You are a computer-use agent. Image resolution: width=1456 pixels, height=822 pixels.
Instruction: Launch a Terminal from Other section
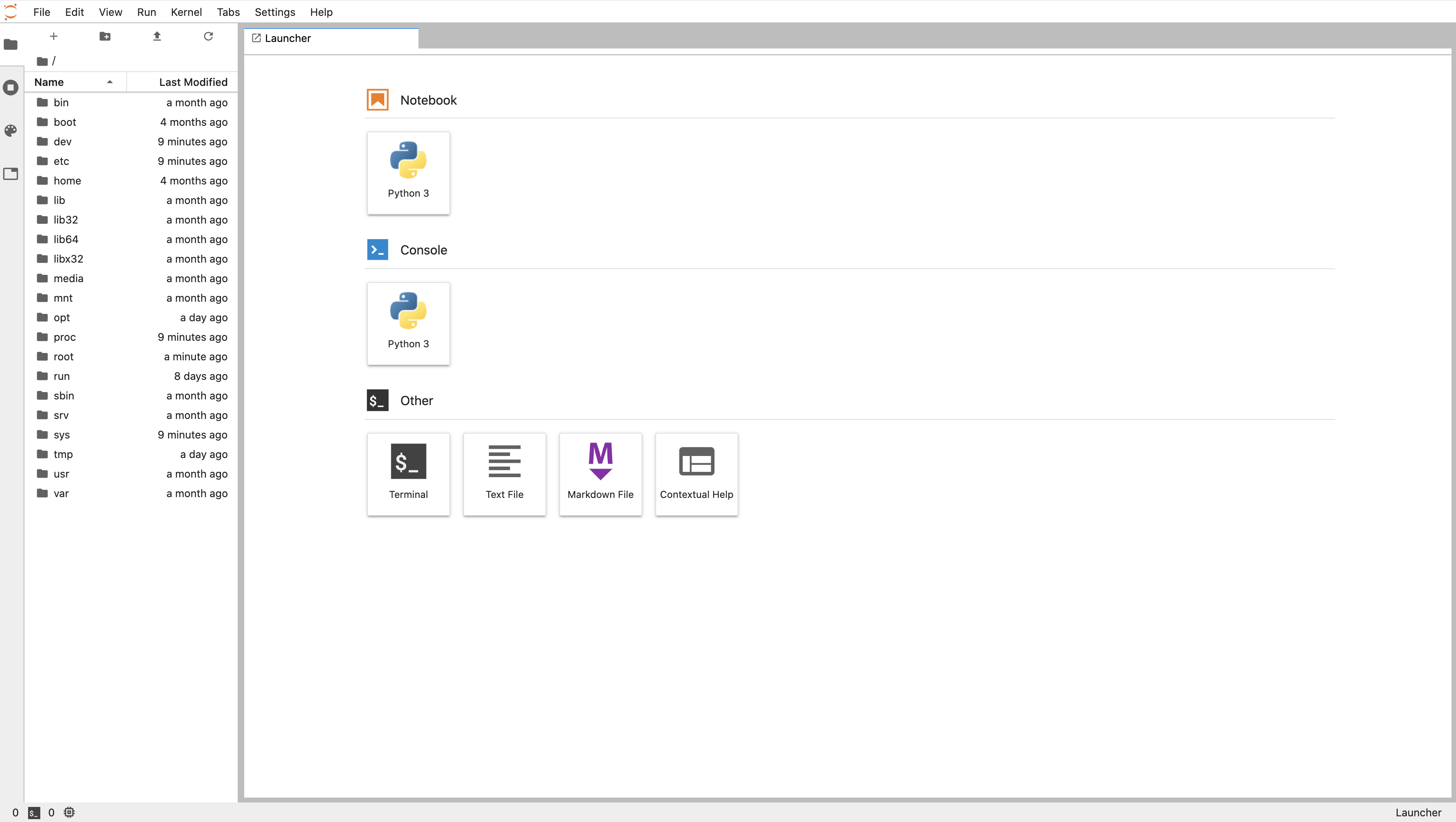[x=408, y=473]
